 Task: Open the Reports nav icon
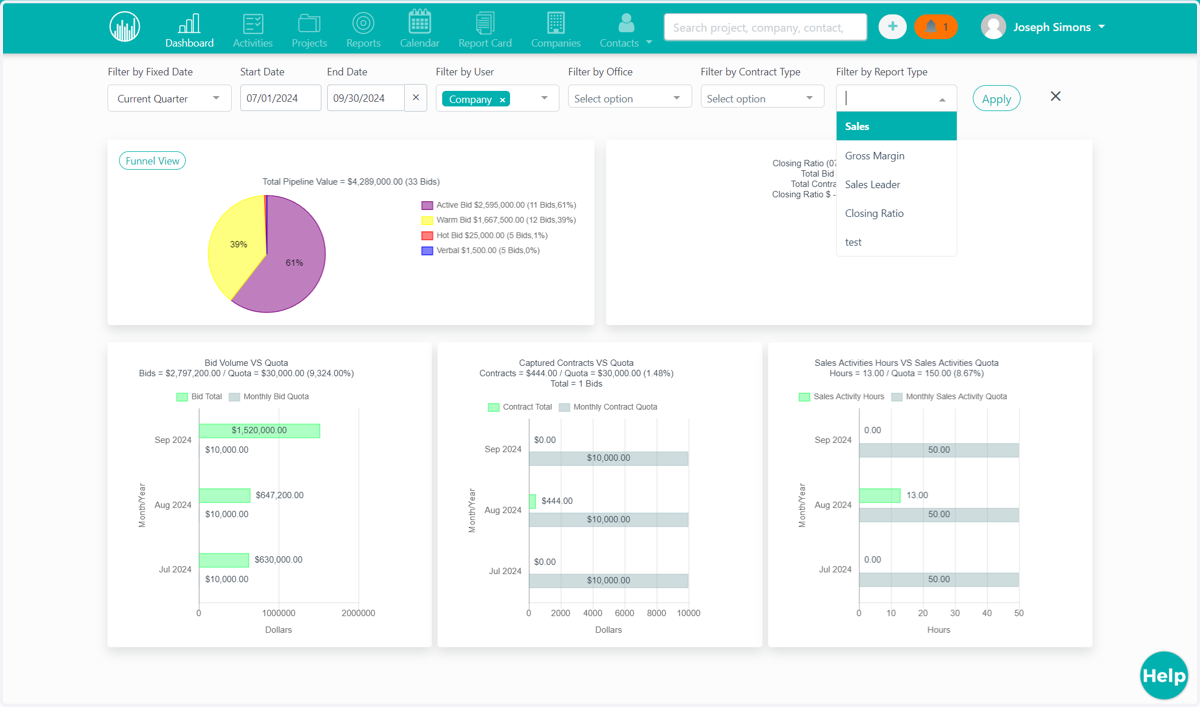point(363,30)
